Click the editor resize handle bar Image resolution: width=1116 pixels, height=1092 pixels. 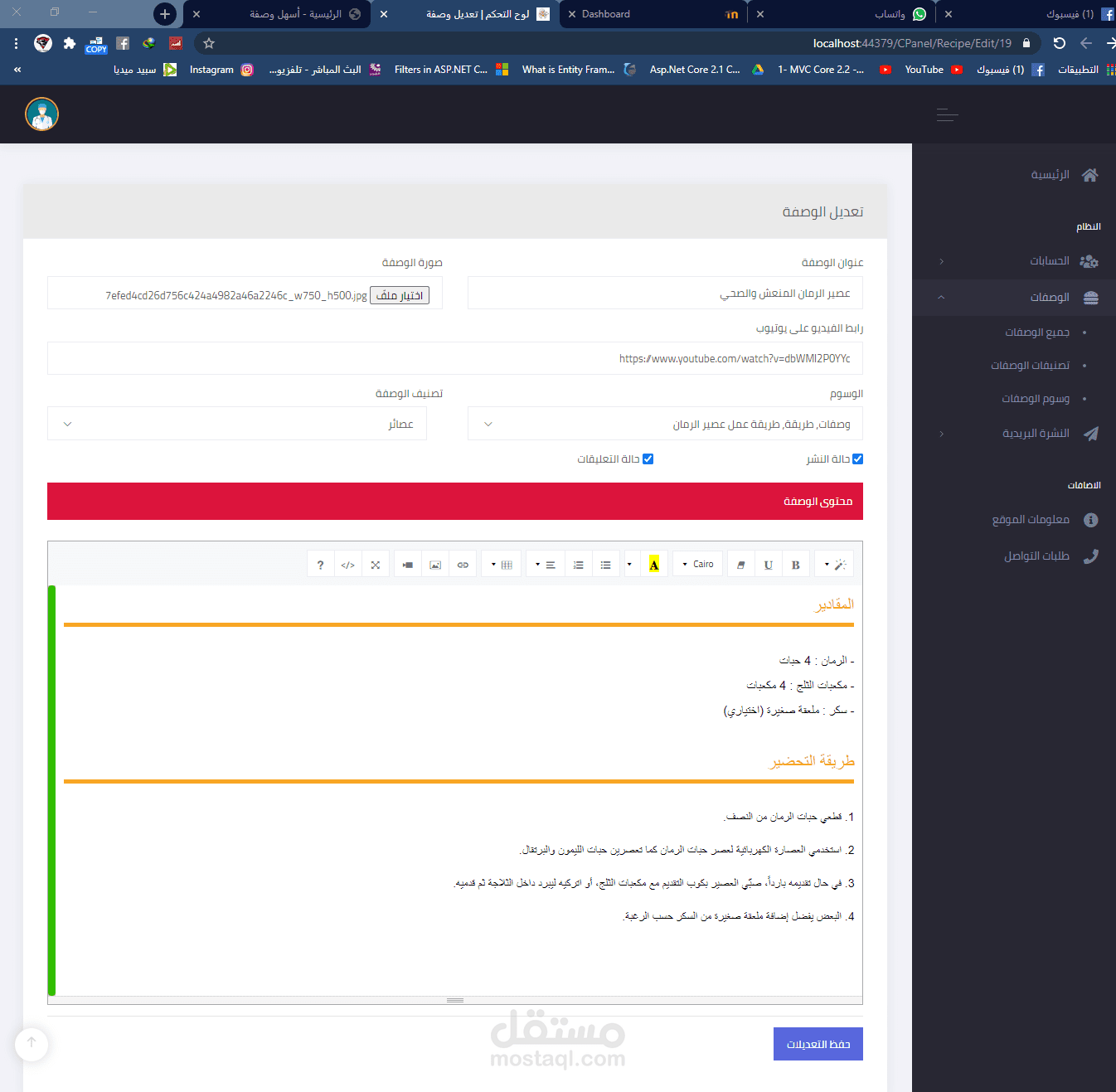click(x=455, y=1000)
